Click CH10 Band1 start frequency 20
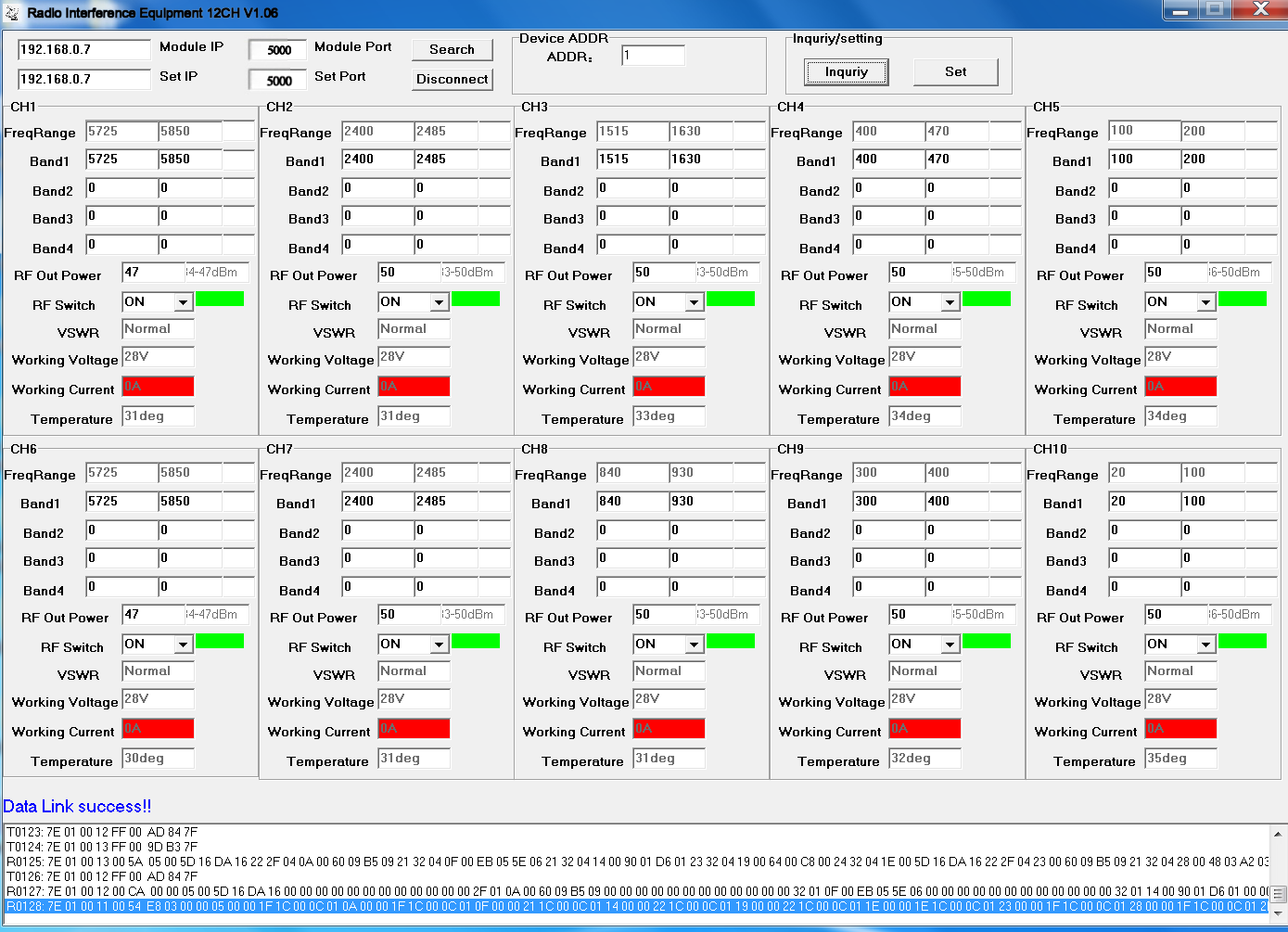 1145,502
